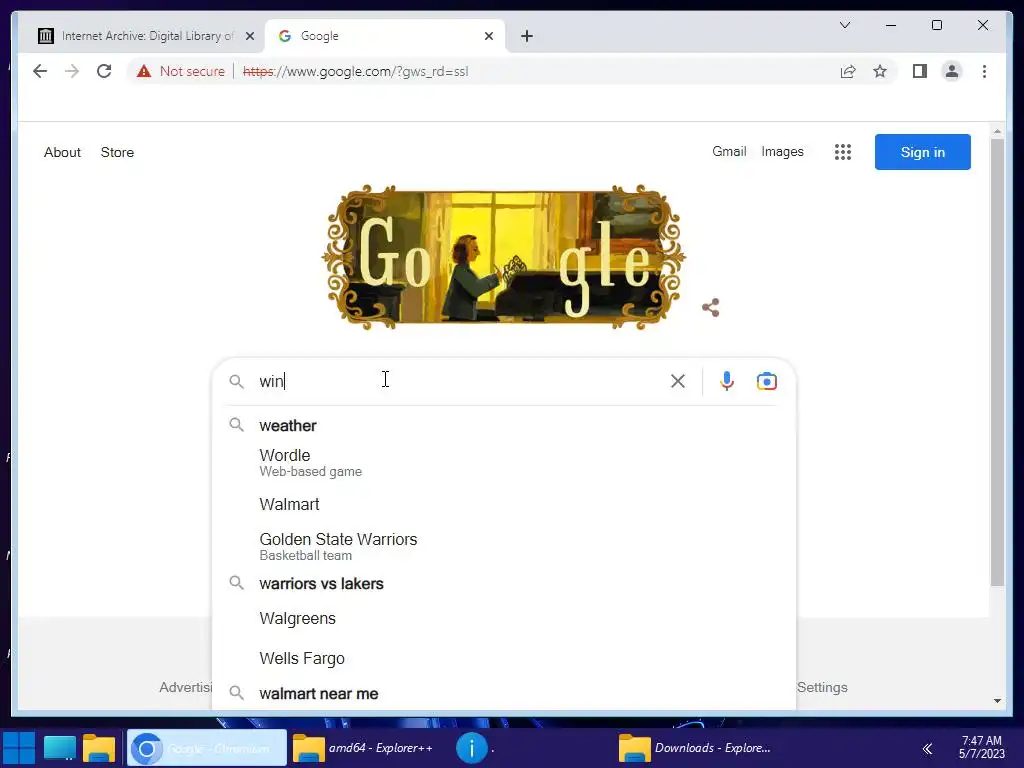Open the Not secure site warning
1024x768 pixels.
(181, 71)
